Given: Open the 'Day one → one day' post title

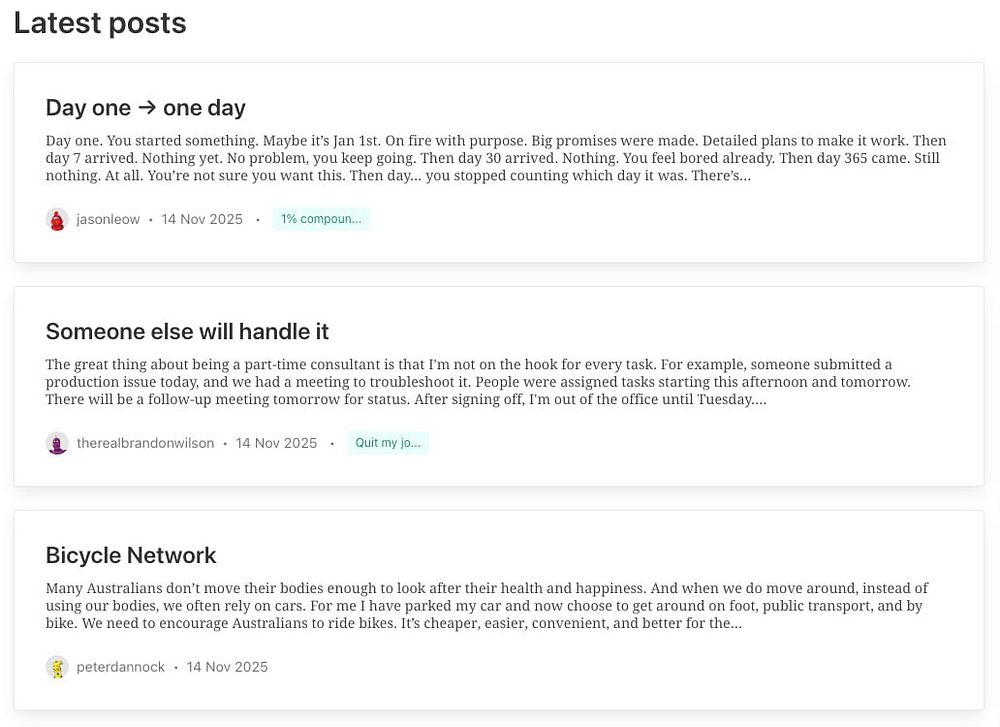Looking at the screenshot, I should point(146,107).
